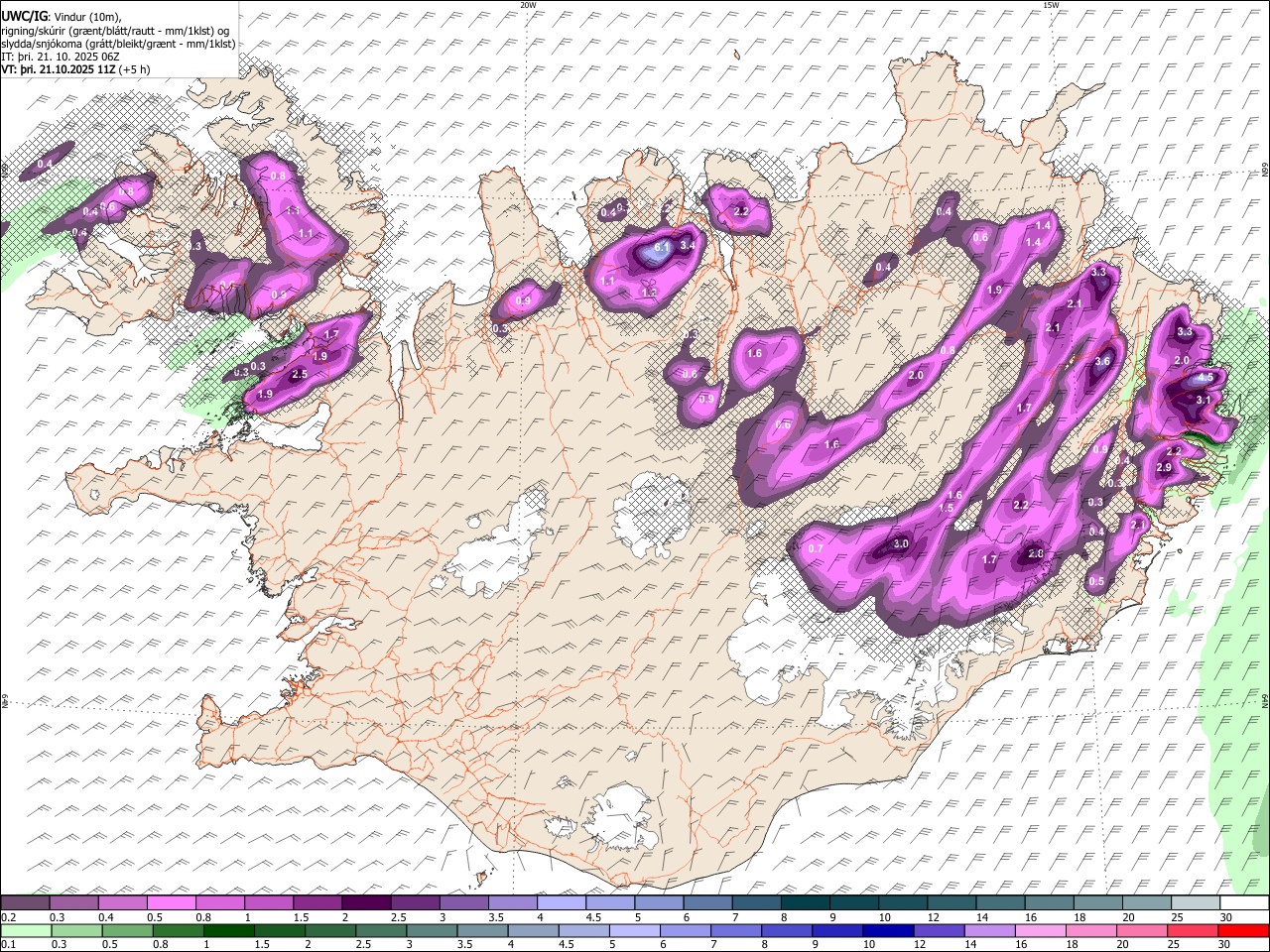The image size is (1270, 952).
Task: Click the 1.2 value below the 6.1 peak
Action: point(649,294)
